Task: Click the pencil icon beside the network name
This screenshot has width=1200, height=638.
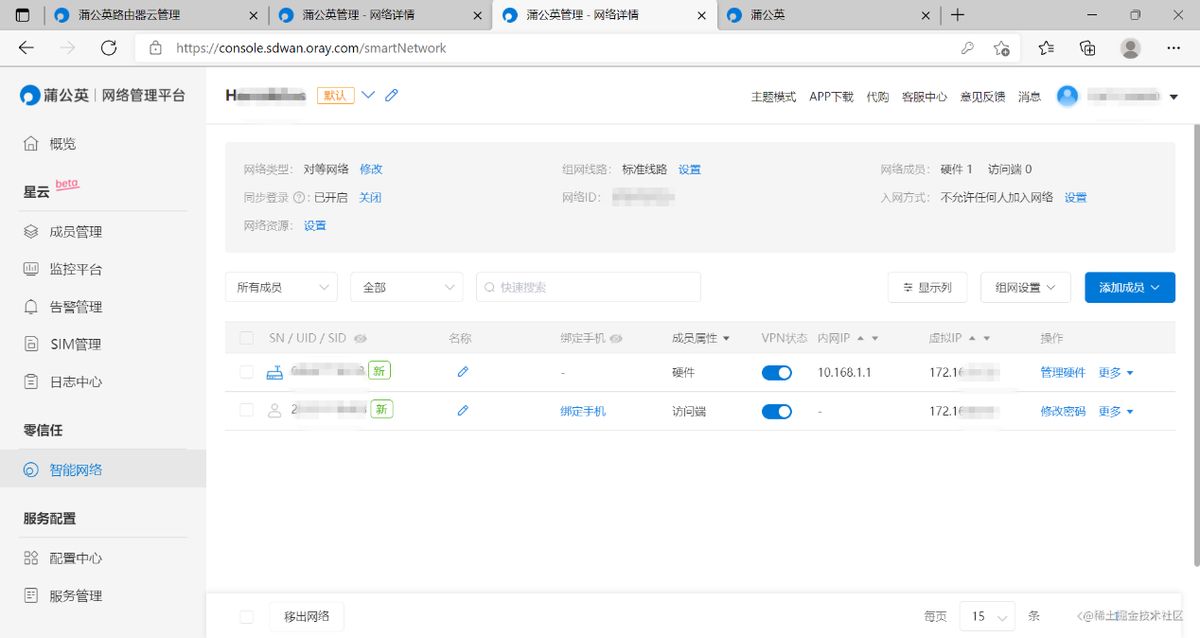Action: click(x=392, y=95)
